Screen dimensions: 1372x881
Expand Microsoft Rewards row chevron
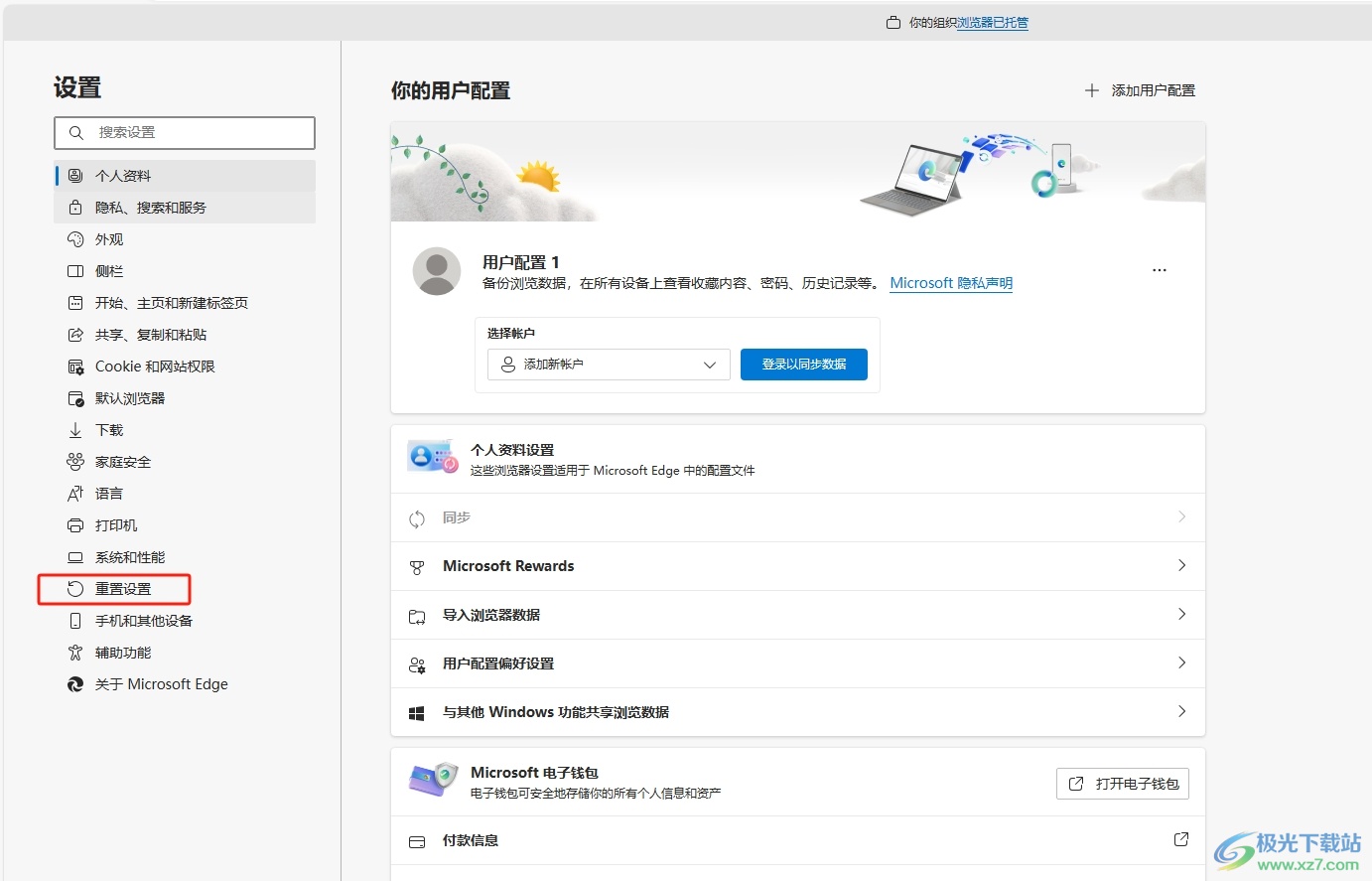pos(1181,565)
